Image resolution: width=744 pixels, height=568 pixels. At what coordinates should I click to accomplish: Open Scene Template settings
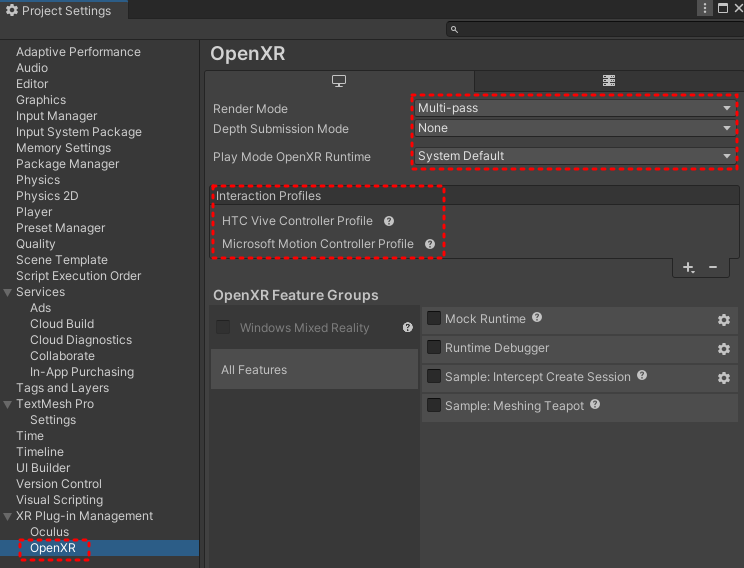point(62,260)
